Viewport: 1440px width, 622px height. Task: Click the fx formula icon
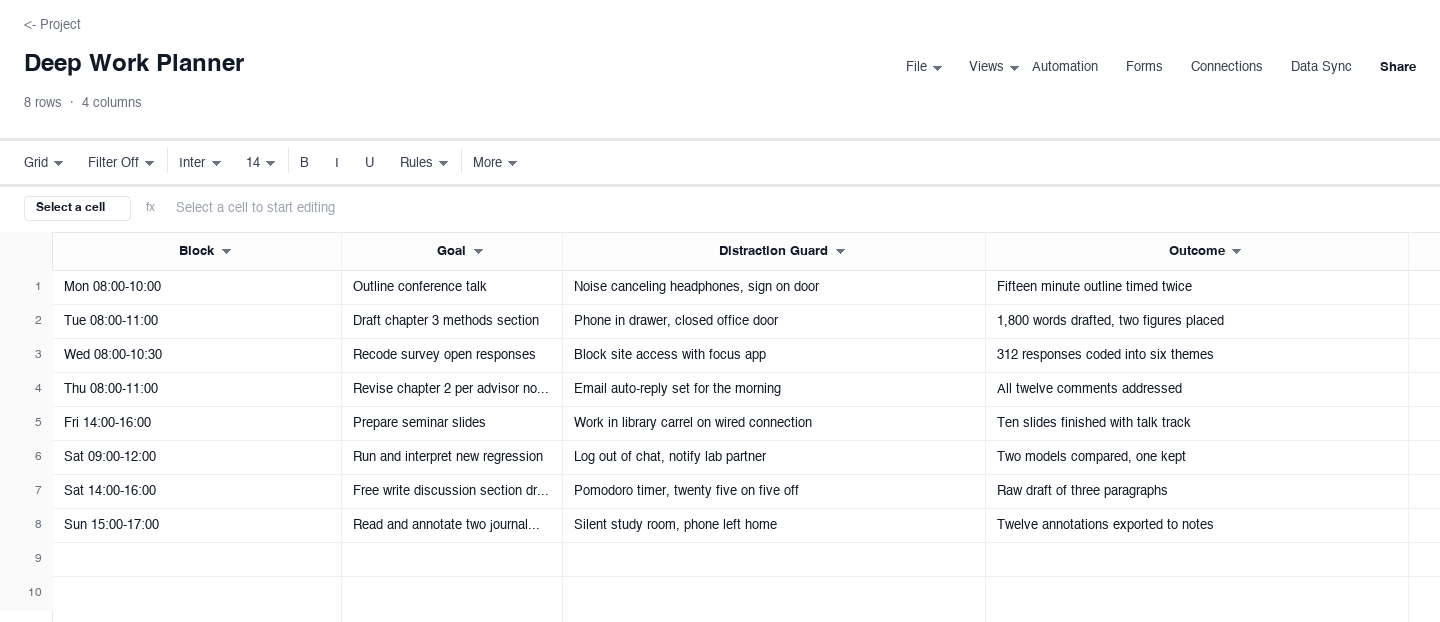(151, 208)
